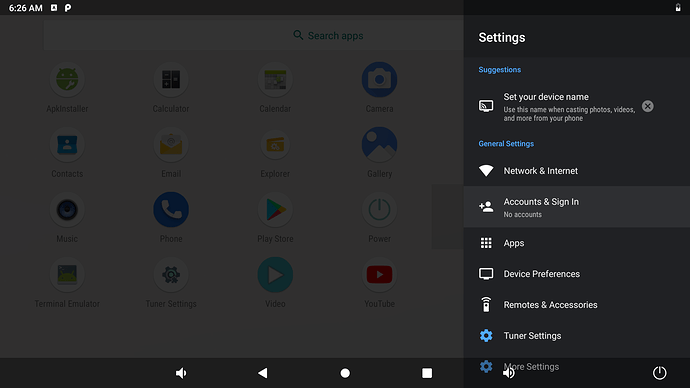Viewport: 690px width, 388px height.
Task: Launch the Music app
Action: click(67, 210)
